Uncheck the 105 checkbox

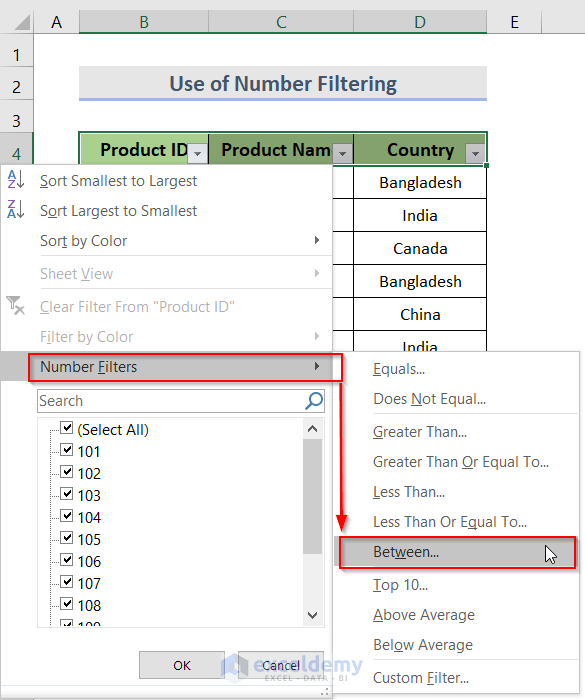(x=67, y=538)
